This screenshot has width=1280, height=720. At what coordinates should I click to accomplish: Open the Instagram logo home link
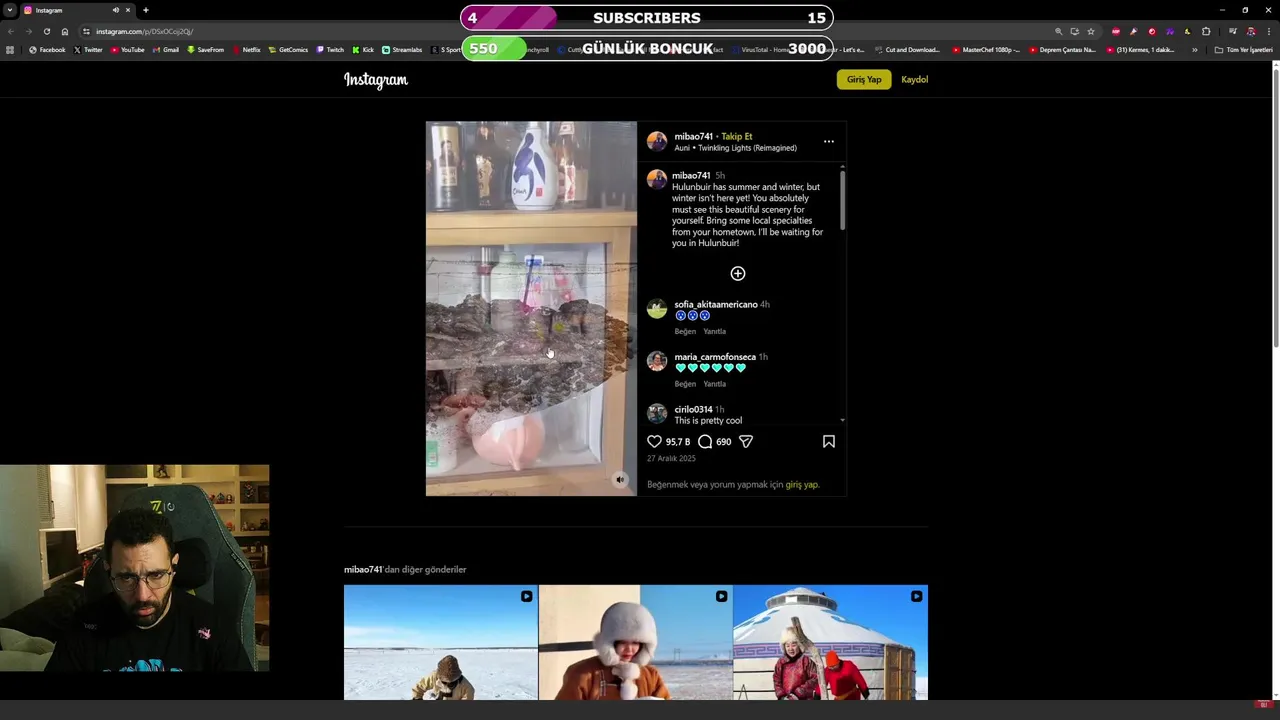point(376,80)
